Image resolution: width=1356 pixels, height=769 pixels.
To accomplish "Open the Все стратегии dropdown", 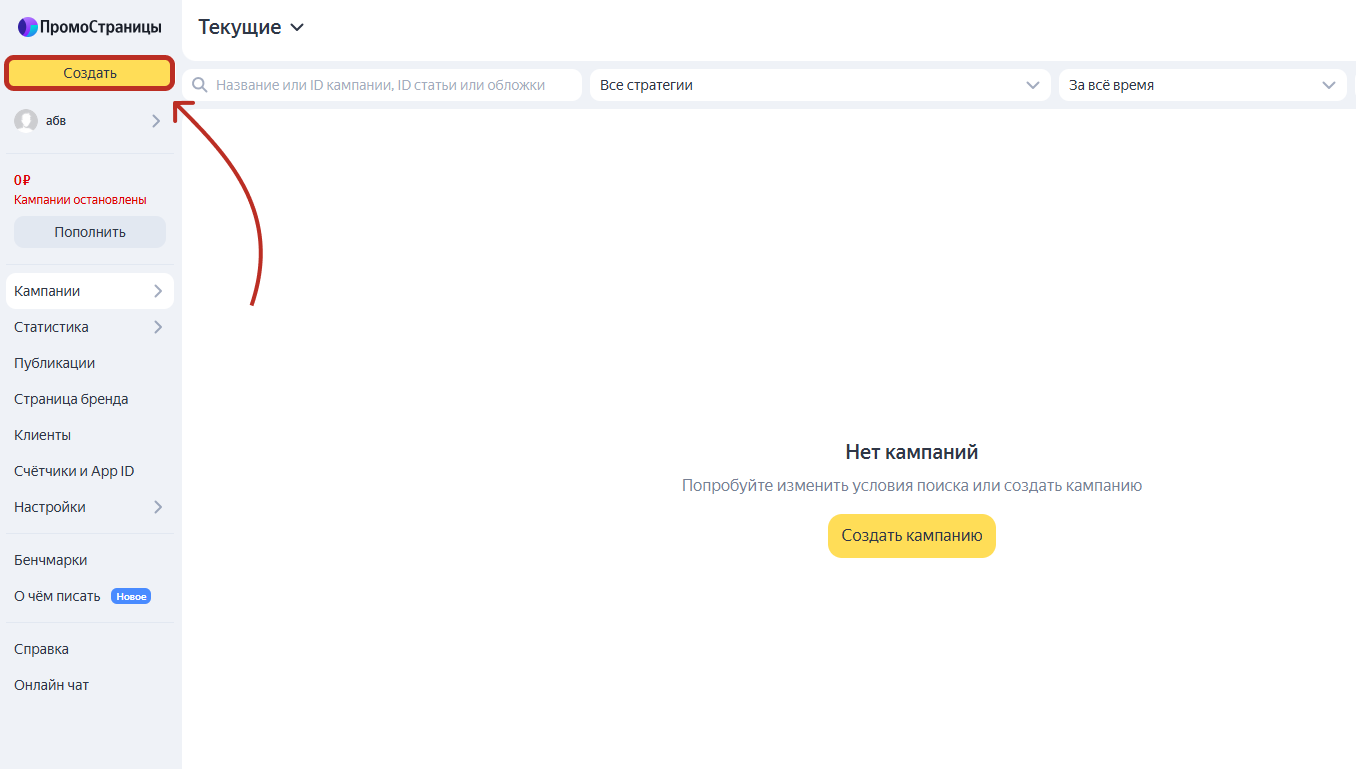I will click(820, 85).
